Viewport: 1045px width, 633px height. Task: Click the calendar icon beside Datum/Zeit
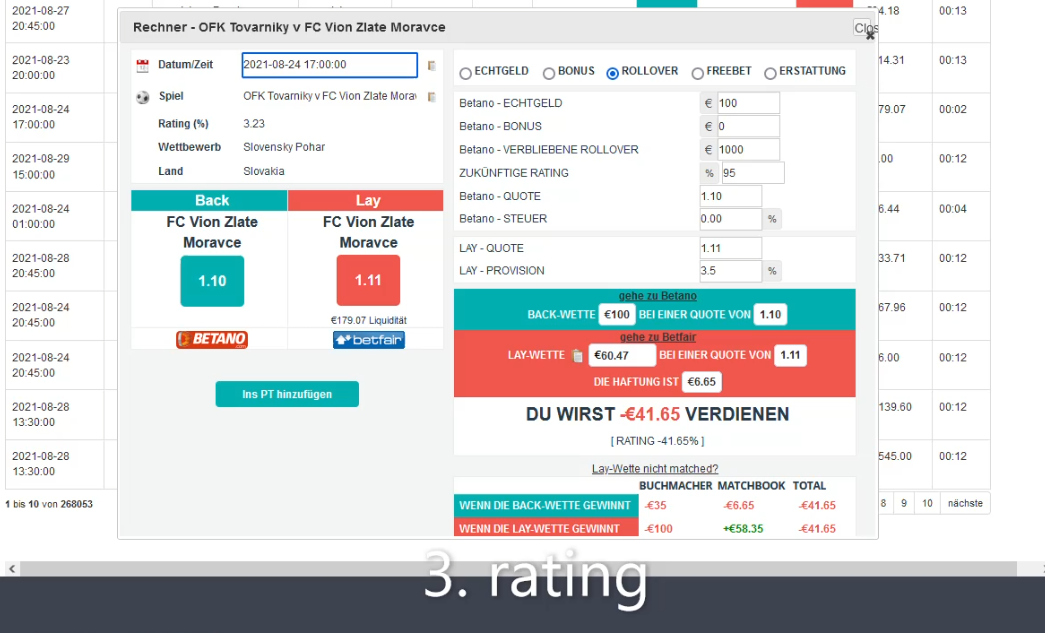(143, 65)
